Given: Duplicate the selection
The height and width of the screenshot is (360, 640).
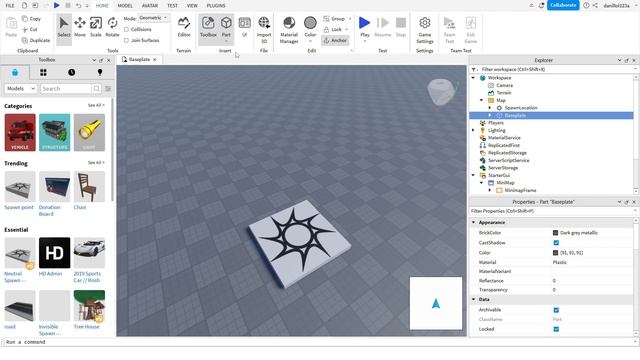Looking at the screenshot, I should (x=36, y=40).
